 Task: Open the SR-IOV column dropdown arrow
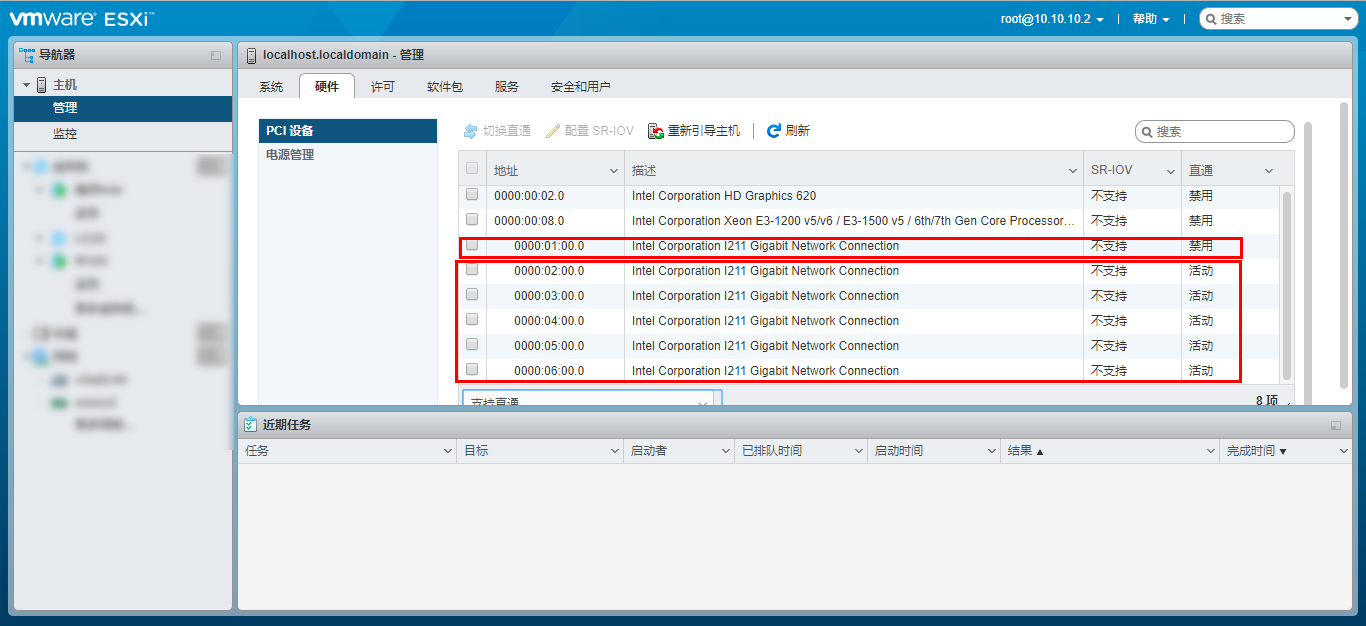pyautogui.click(x=1171, y=171)
